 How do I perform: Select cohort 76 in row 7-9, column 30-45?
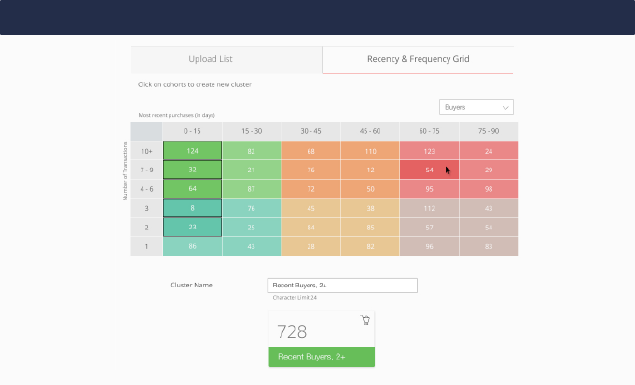(x=311, y=170)
